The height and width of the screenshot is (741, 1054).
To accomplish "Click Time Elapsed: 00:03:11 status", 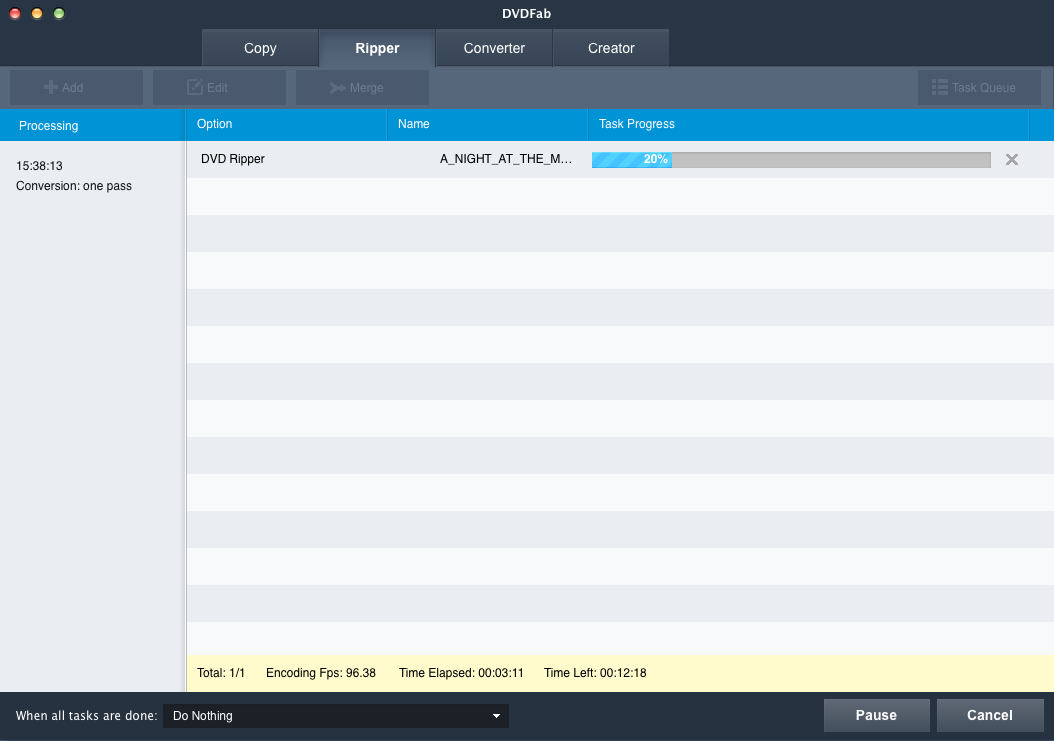I will [x=461, y=673].
